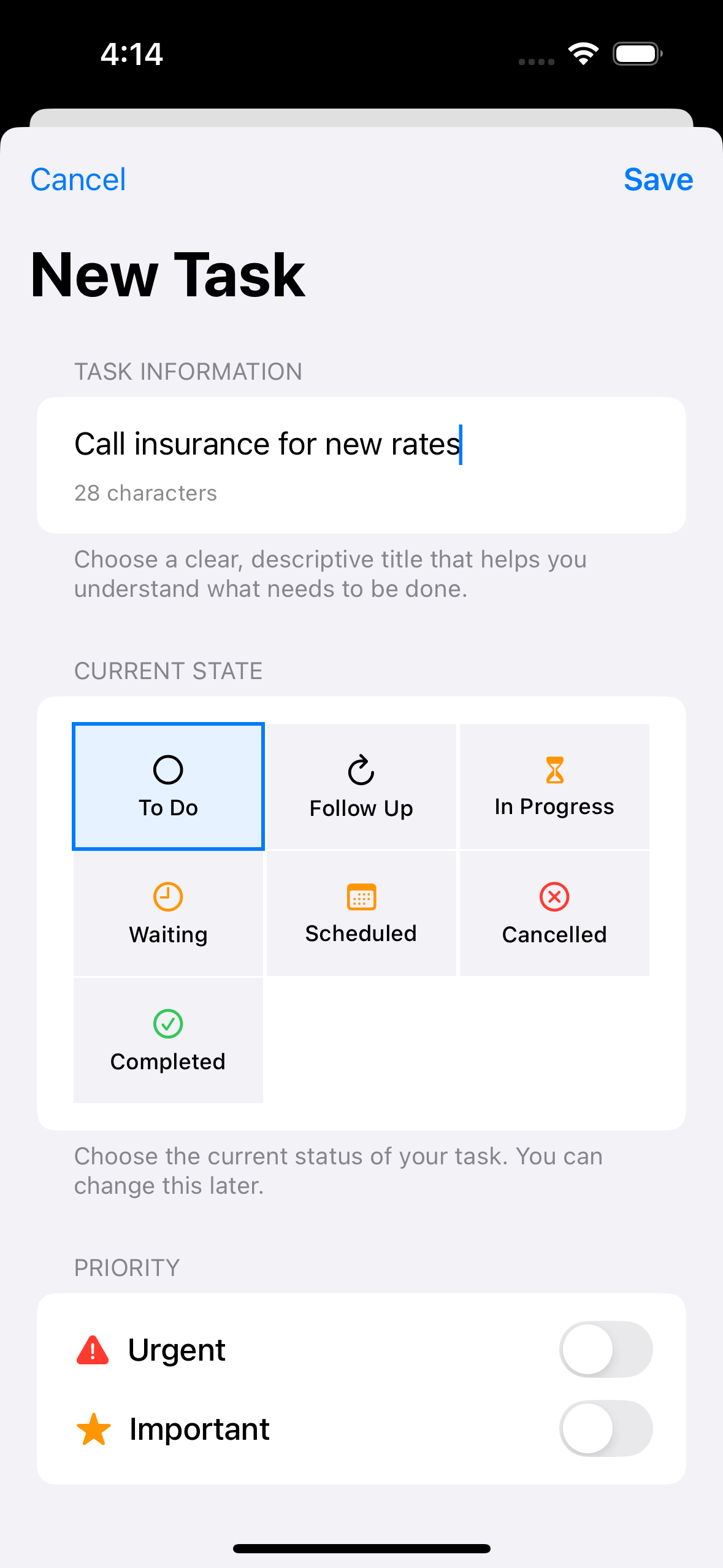Pick the Waiting clock icon
723x1568 pixels.
coord(168,897)
